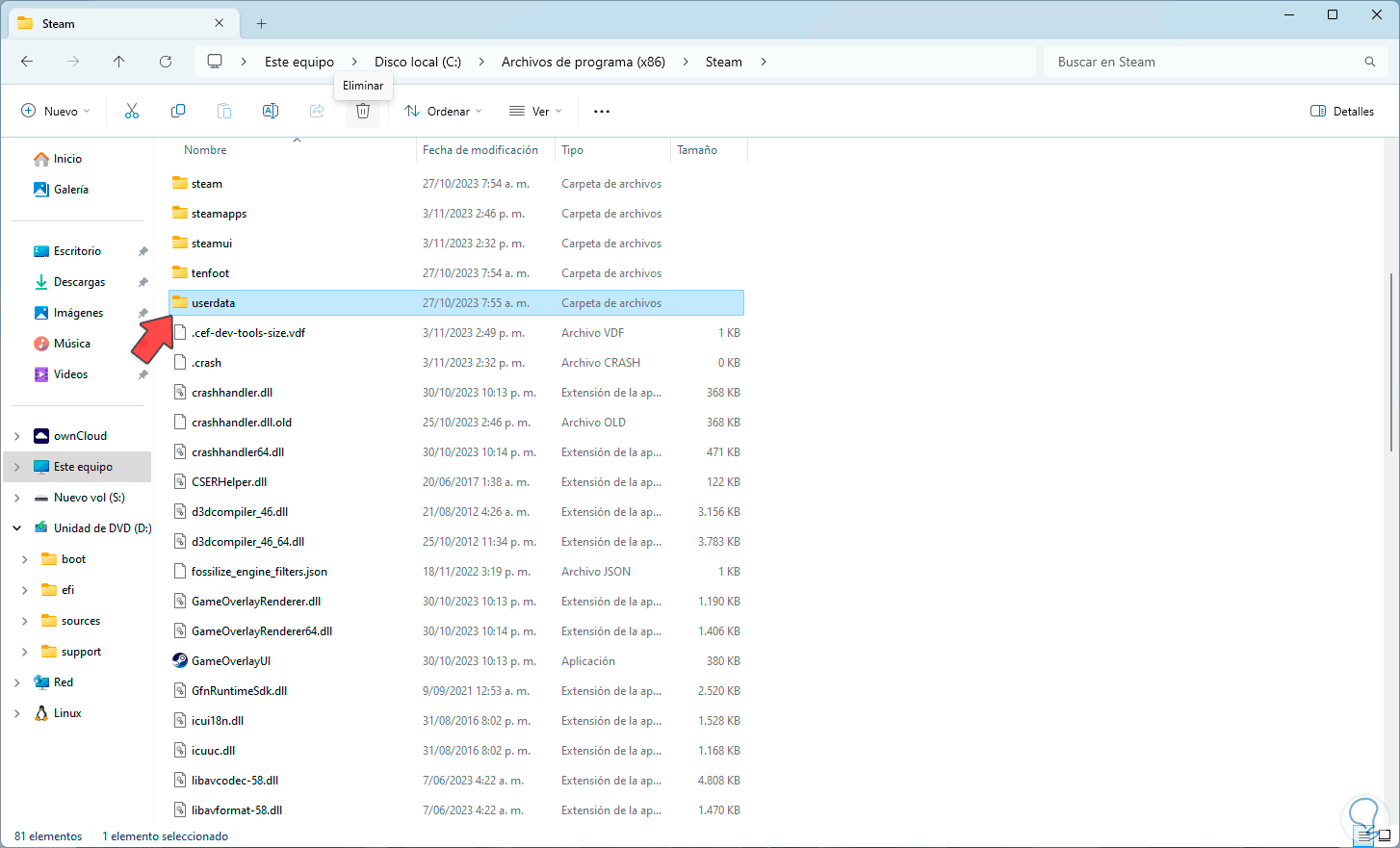Go up one folder level
The height and width of the screenshot is (848, 1400).
119,62
